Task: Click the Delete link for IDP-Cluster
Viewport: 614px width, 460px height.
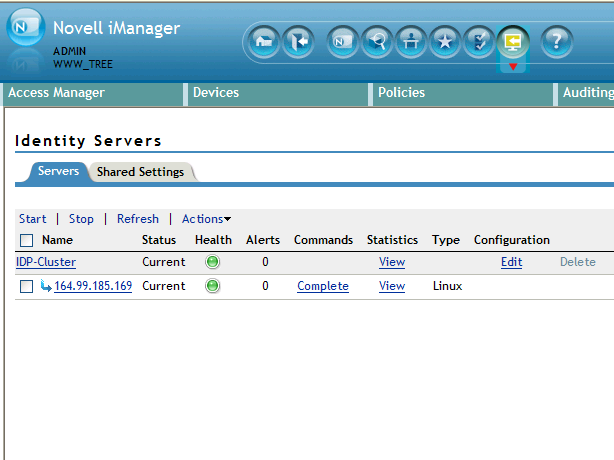Action: (x=578, y=262)
